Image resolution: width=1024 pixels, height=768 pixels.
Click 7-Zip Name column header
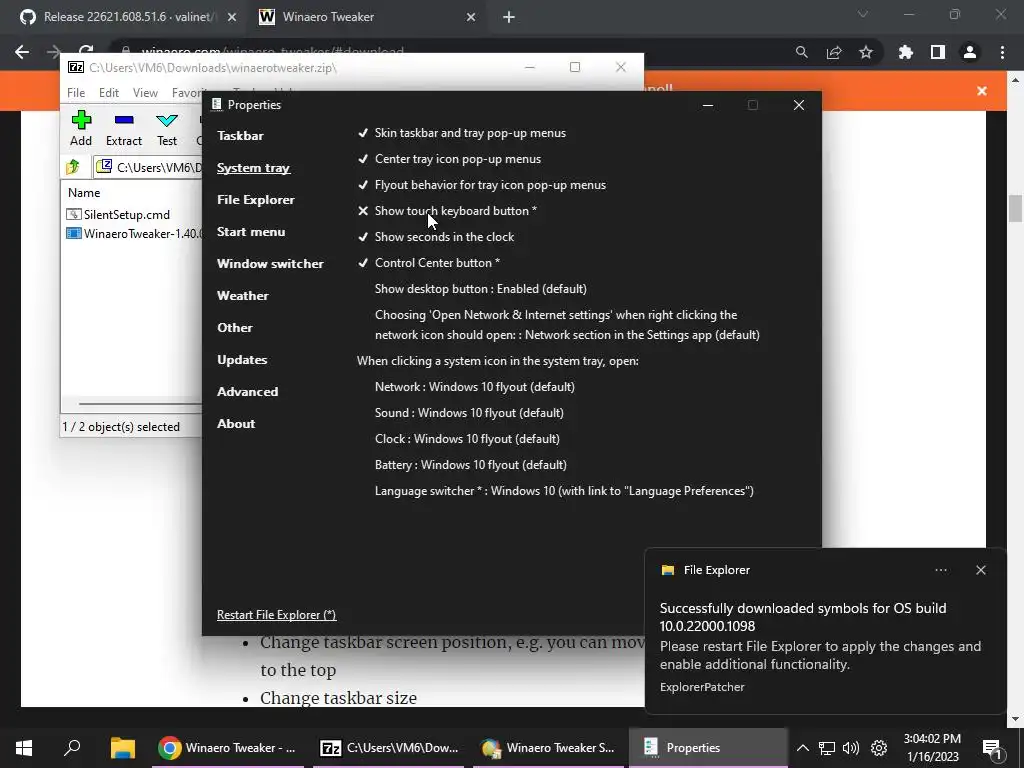84,193
